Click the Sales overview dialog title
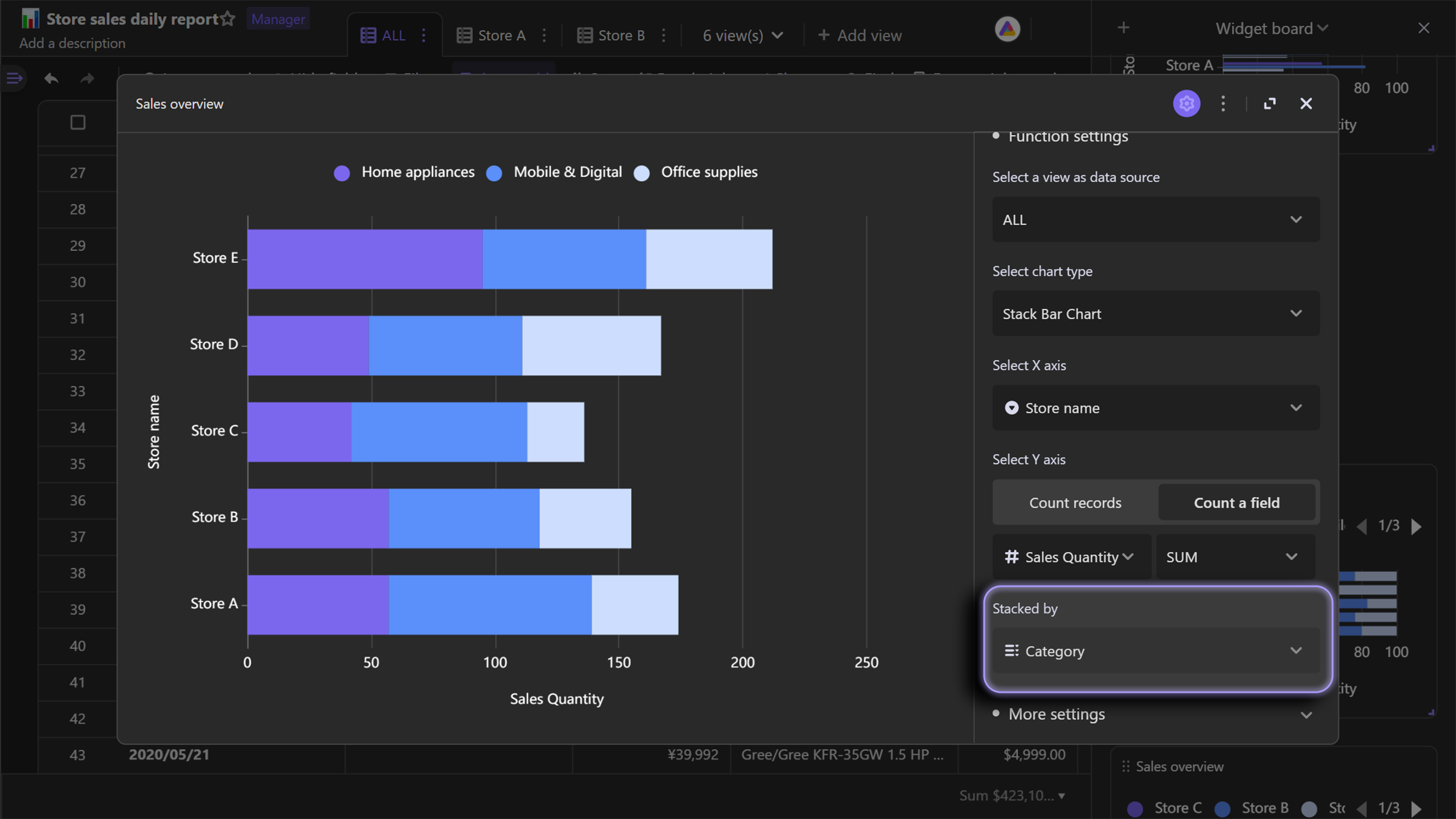This screenshot has height=819, width=1456. pyautogui.click(x=179, y=104)
